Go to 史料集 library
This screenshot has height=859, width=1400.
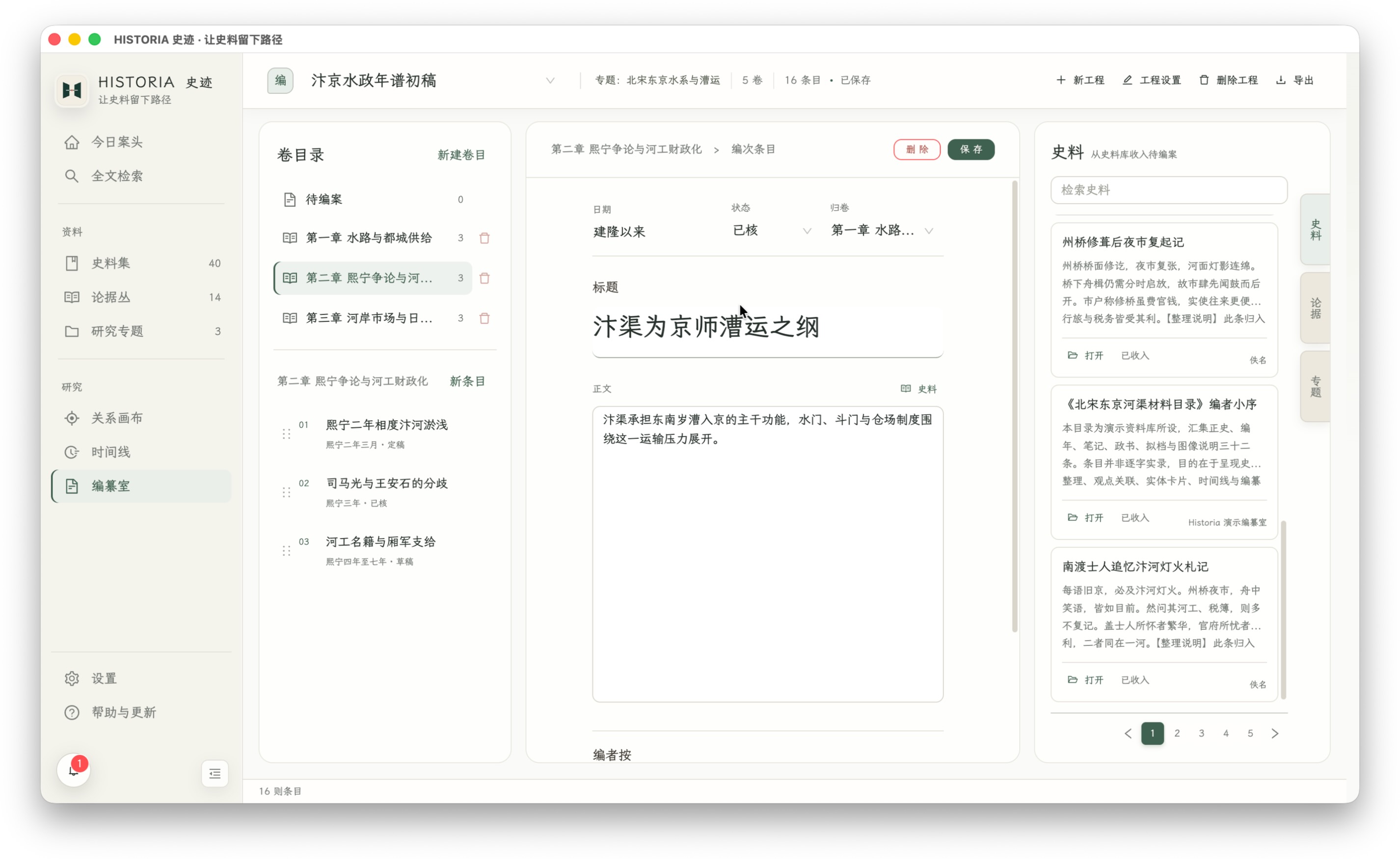click(141, 263)
